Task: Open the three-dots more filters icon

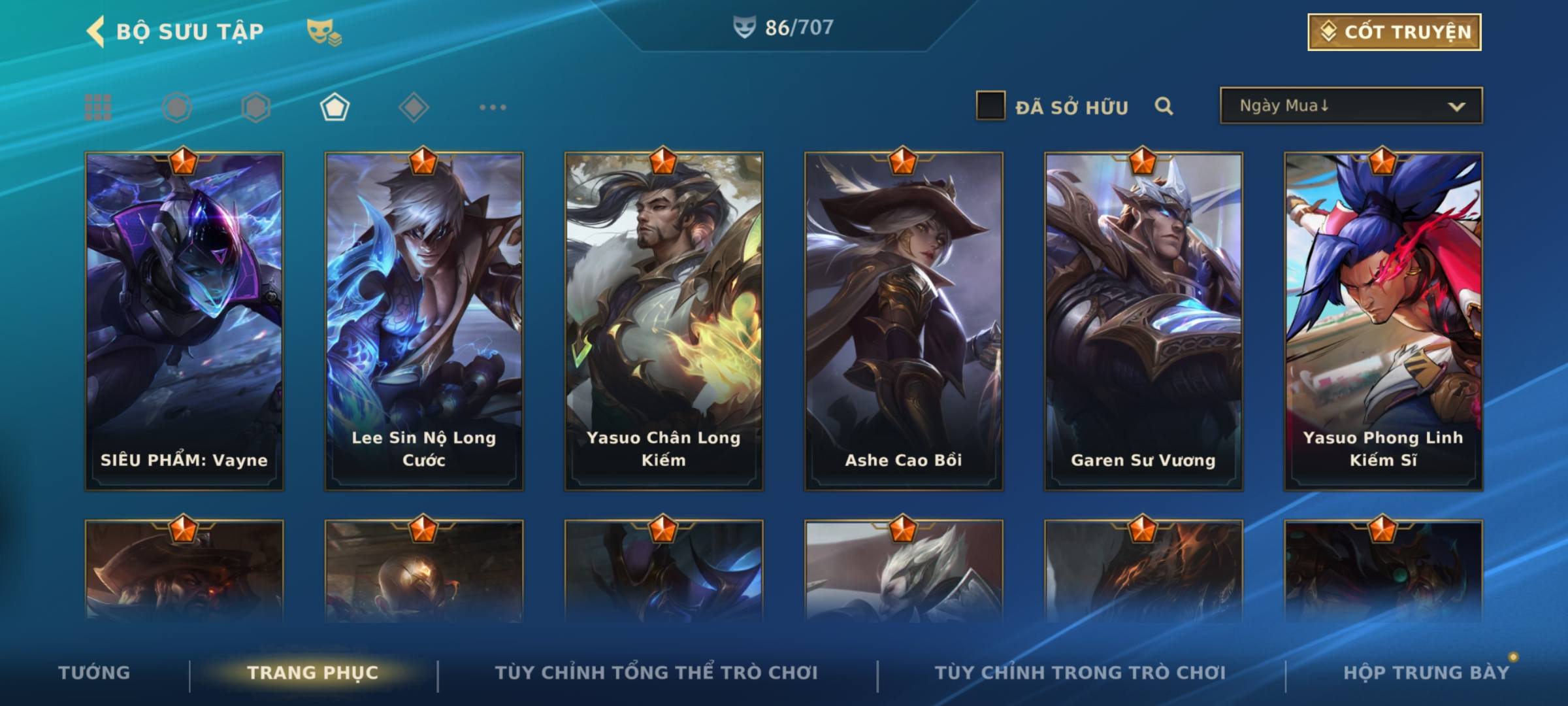Action: coord(493,107)
